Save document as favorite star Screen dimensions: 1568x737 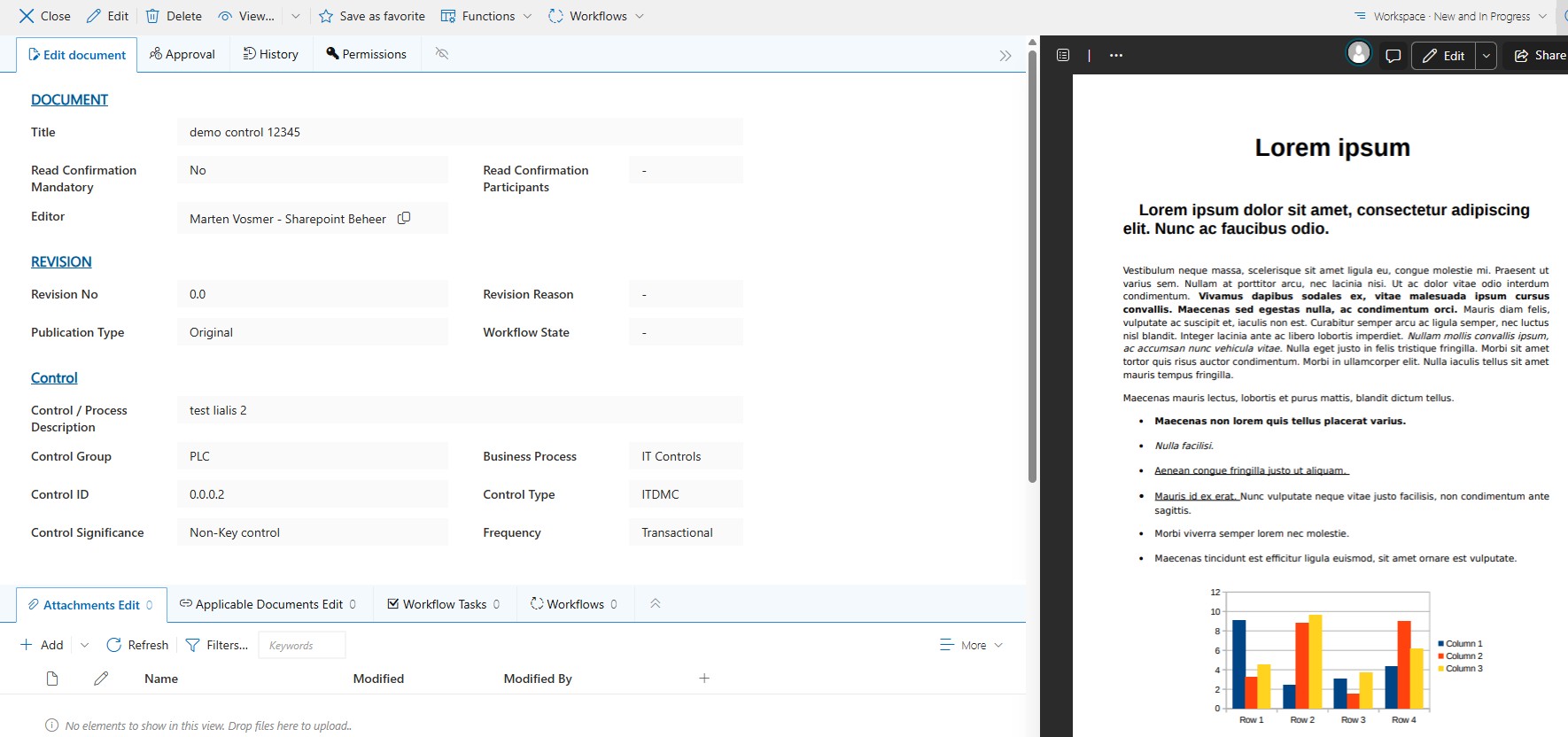click(x=372, y=16)
